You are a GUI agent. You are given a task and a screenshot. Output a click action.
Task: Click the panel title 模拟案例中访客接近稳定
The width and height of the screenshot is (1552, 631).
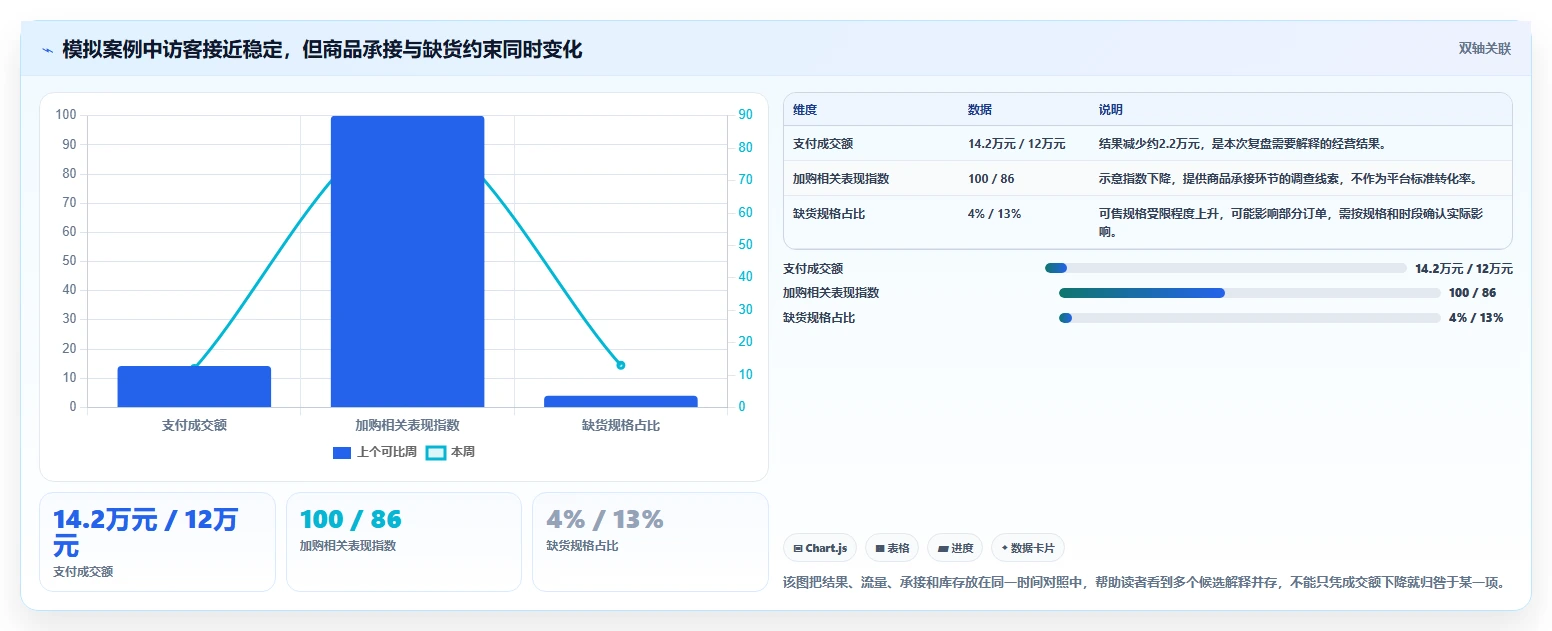pyautogui.click(x=322, y=49)
